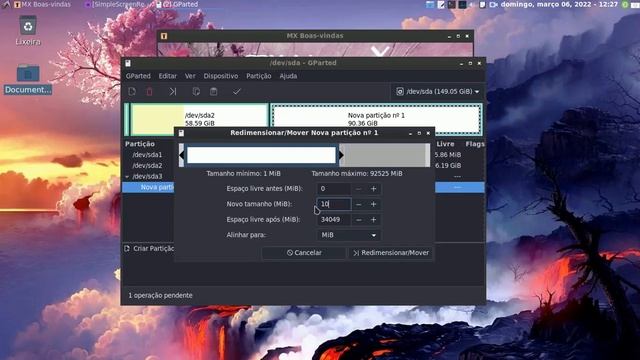Apply all operations with the checkmark icon

coord(237,91)
